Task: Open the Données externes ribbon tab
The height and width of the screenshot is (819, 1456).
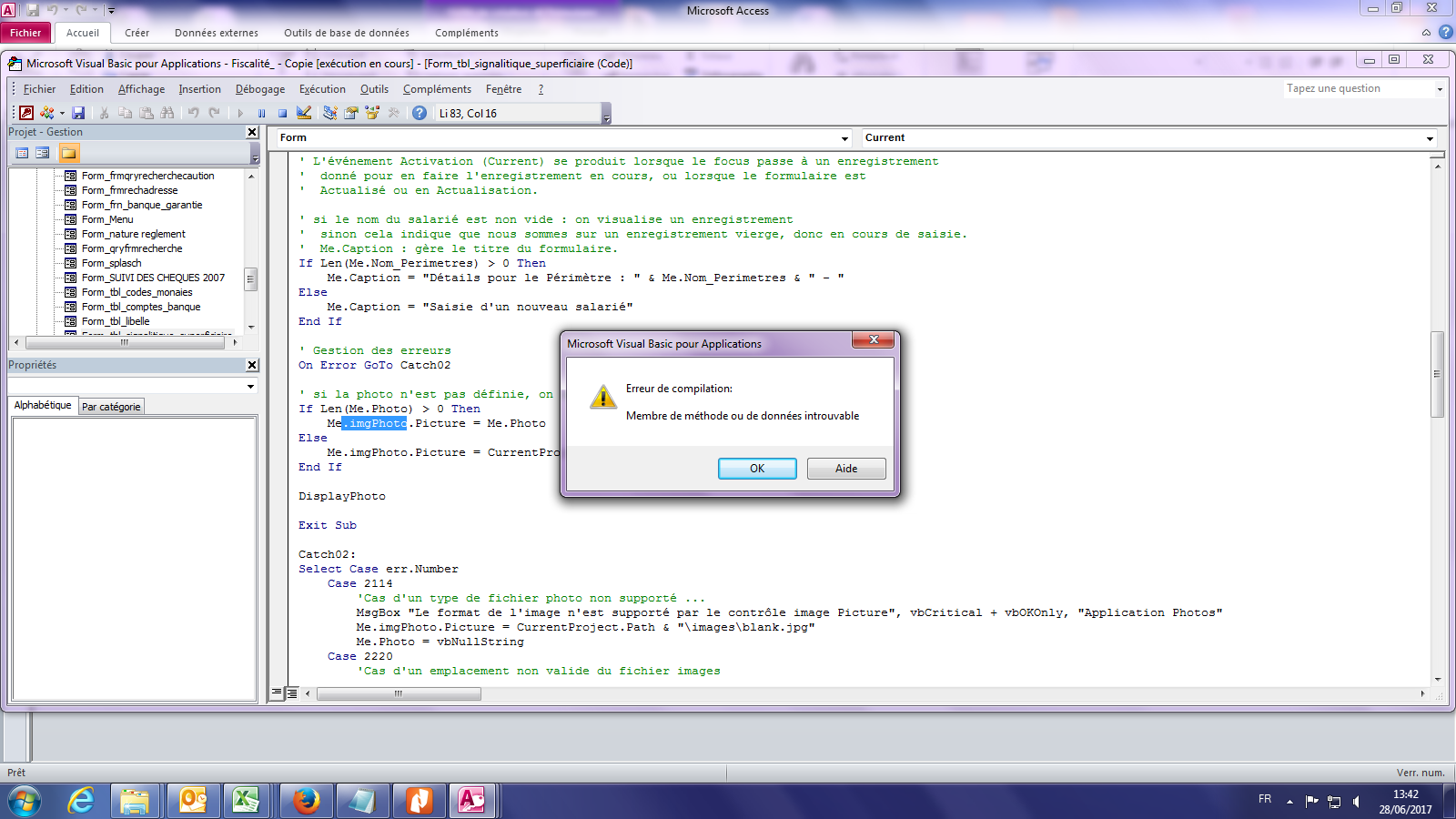Action: (217, 33)
